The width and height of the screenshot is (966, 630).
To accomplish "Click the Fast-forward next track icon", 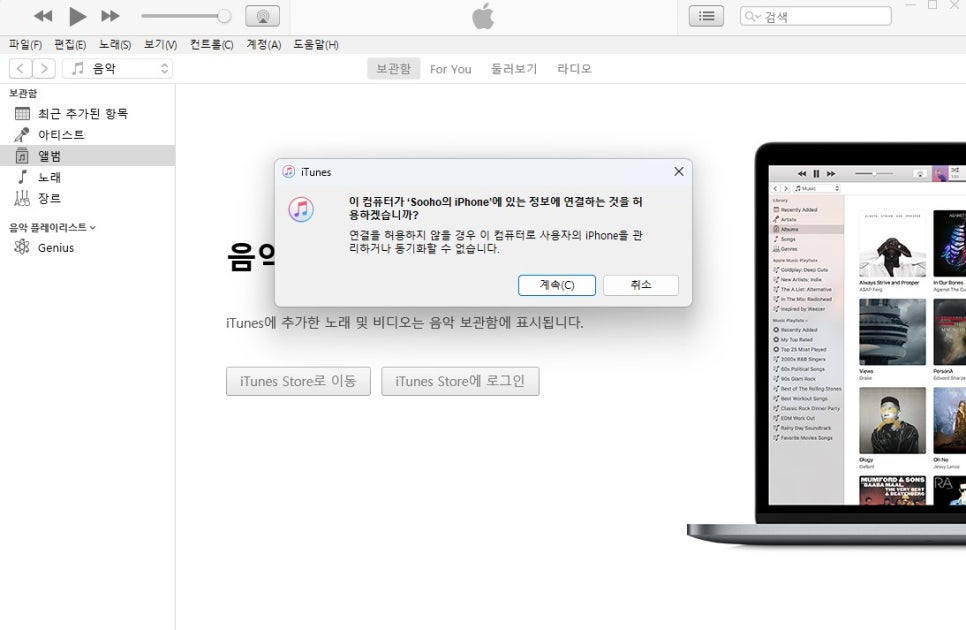I will coord(111,16).
